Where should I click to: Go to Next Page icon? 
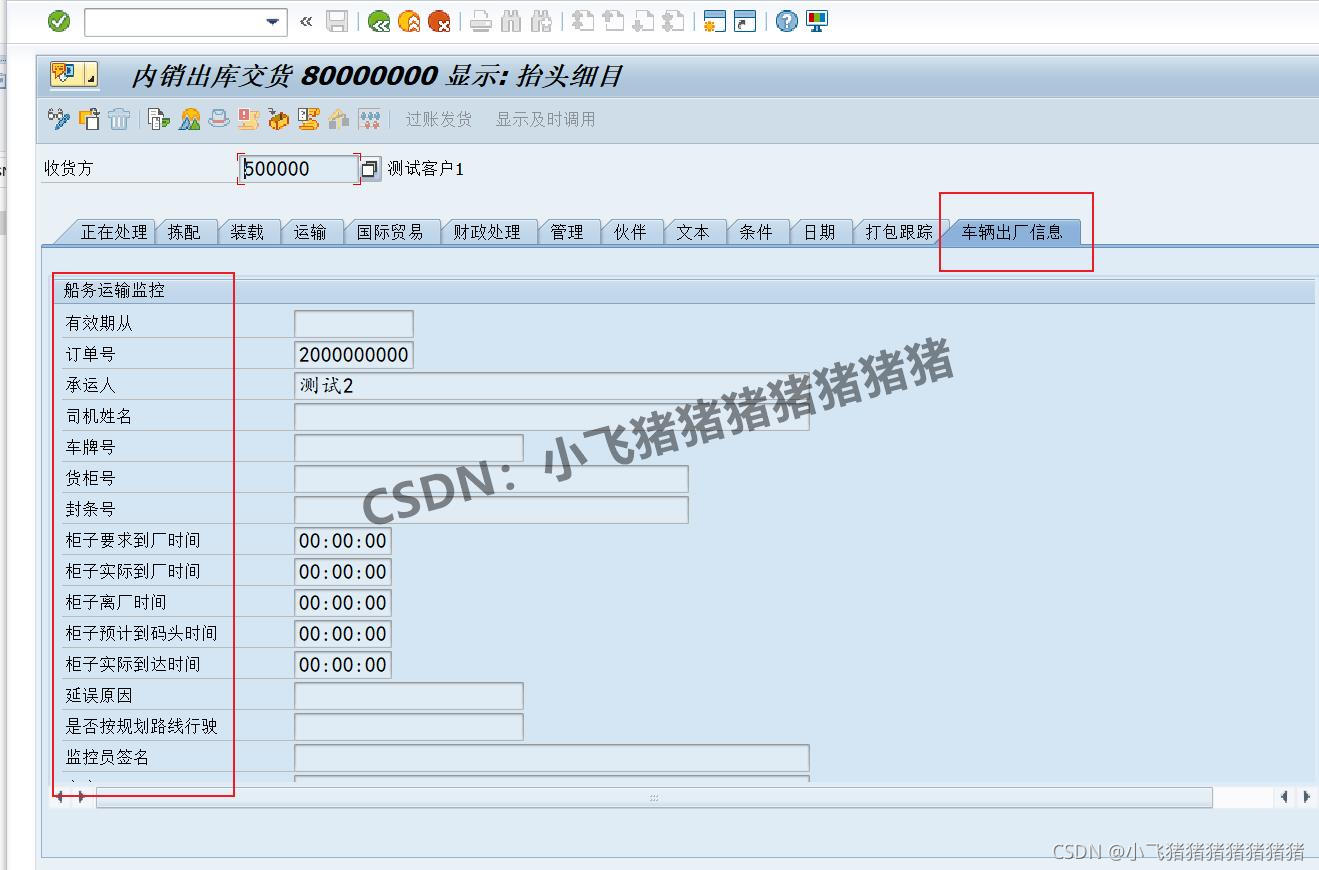coord(643,21)
